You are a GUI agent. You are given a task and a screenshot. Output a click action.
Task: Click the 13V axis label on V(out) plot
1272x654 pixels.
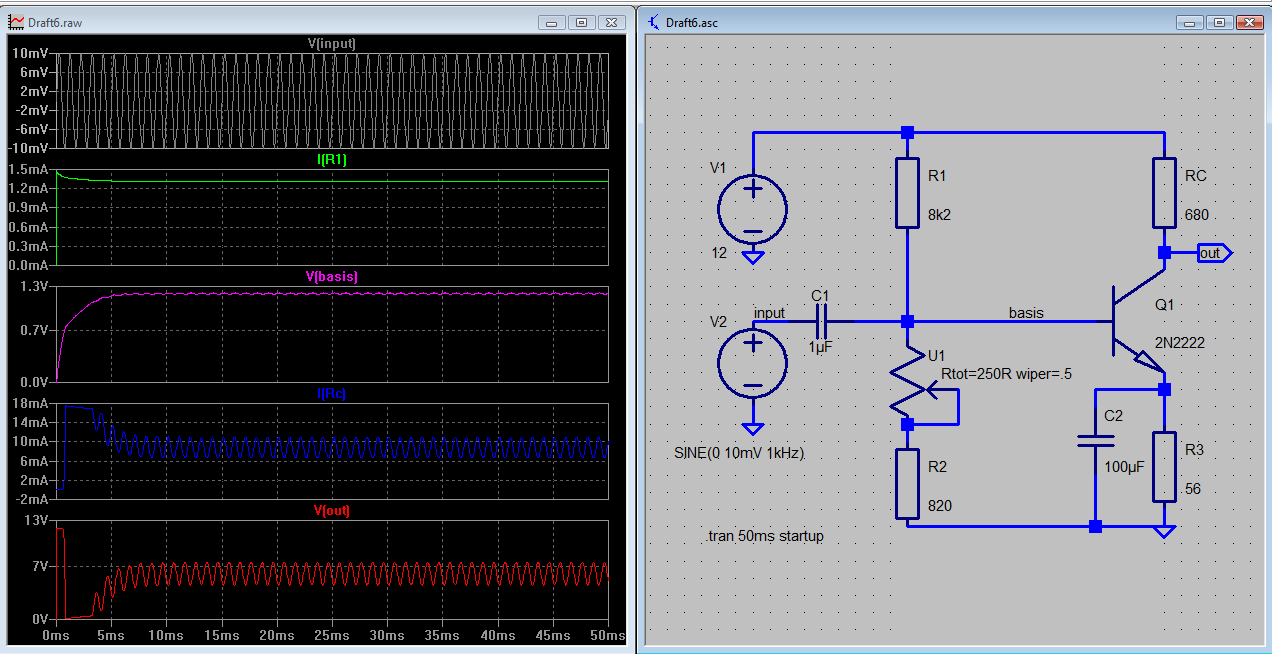coord(36,522)
